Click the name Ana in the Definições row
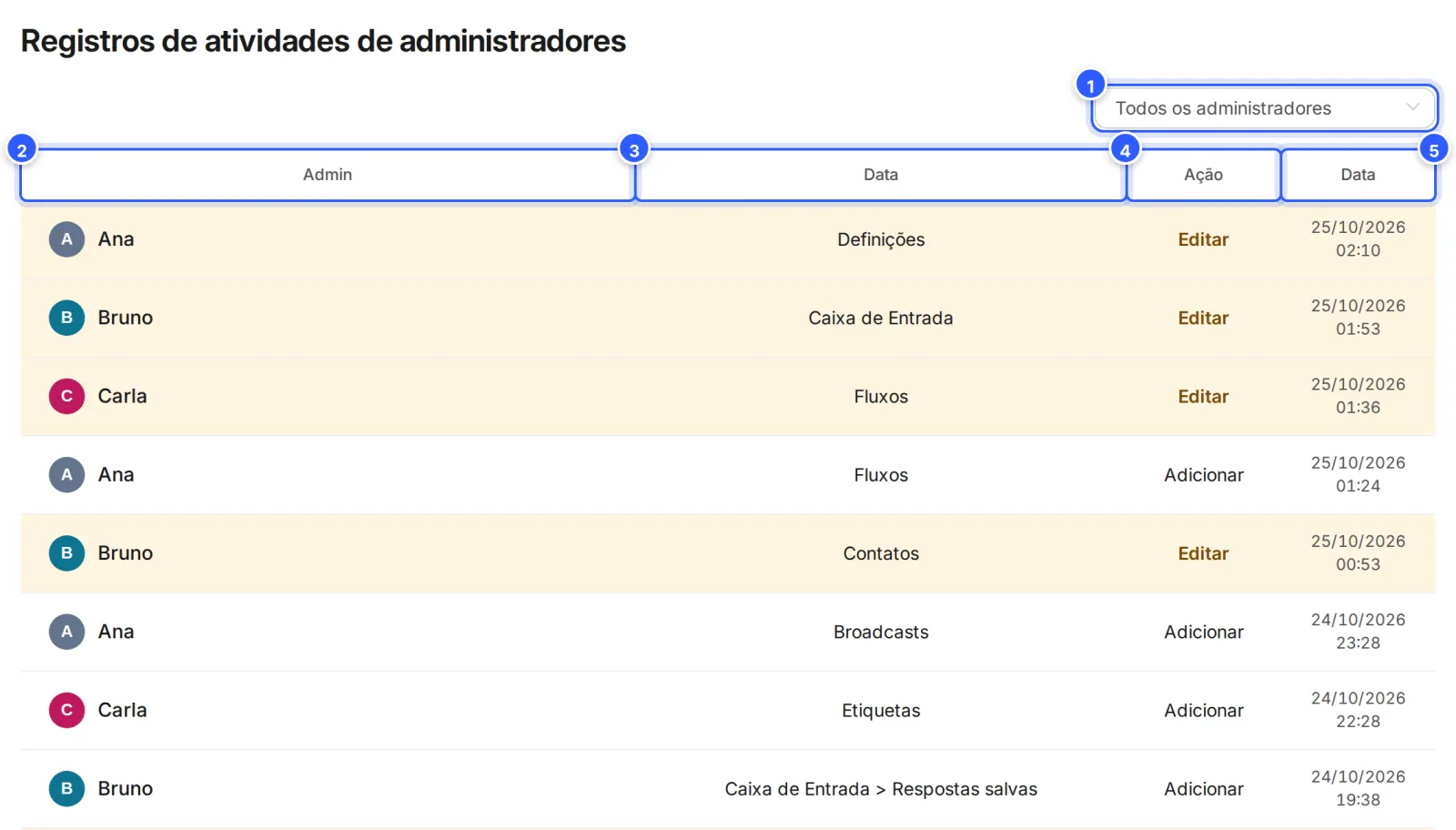Image resolution: width=1456 pixels, height=830 pixels. coord(116,239)
